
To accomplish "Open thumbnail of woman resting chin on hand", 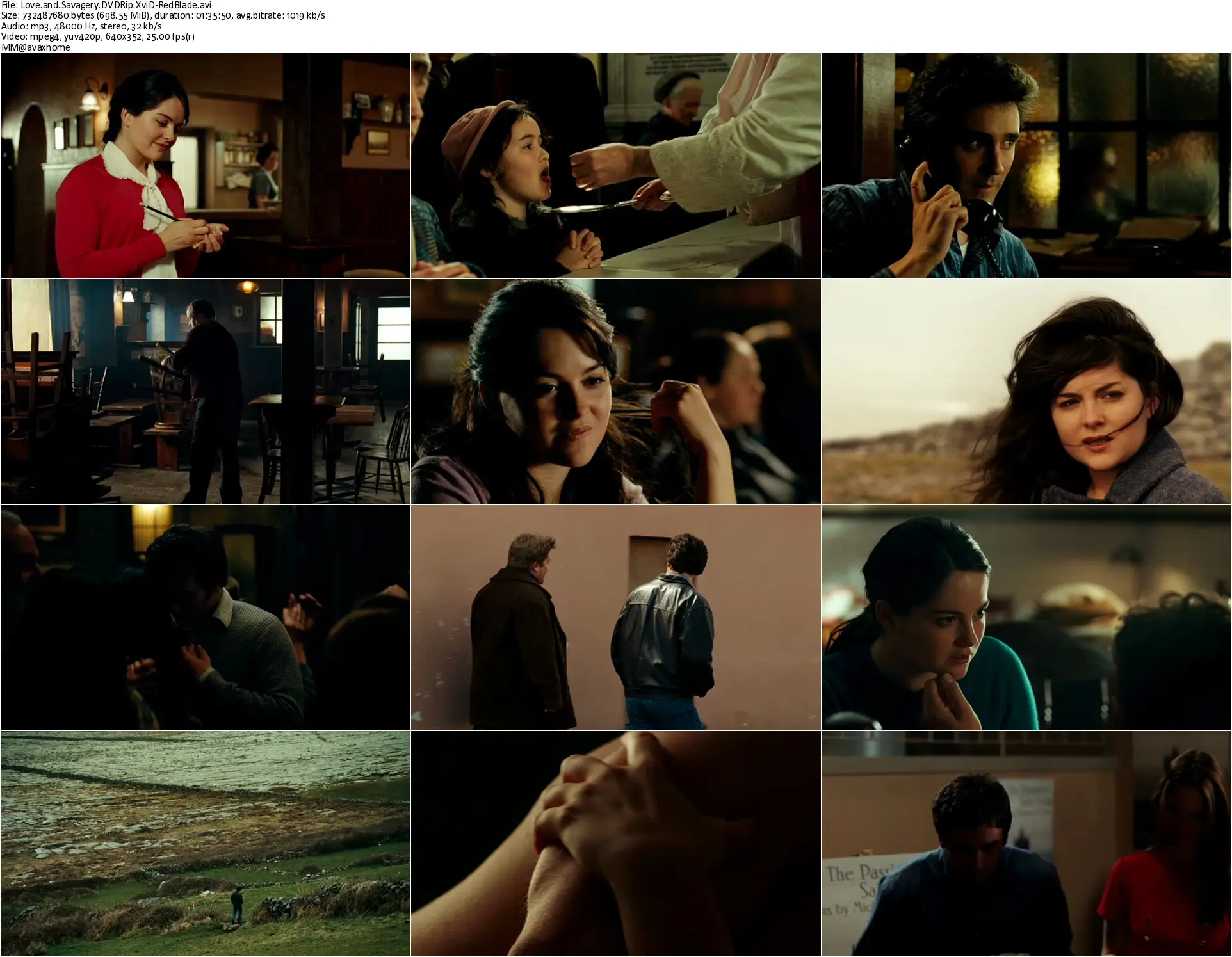I will 1026,618.
